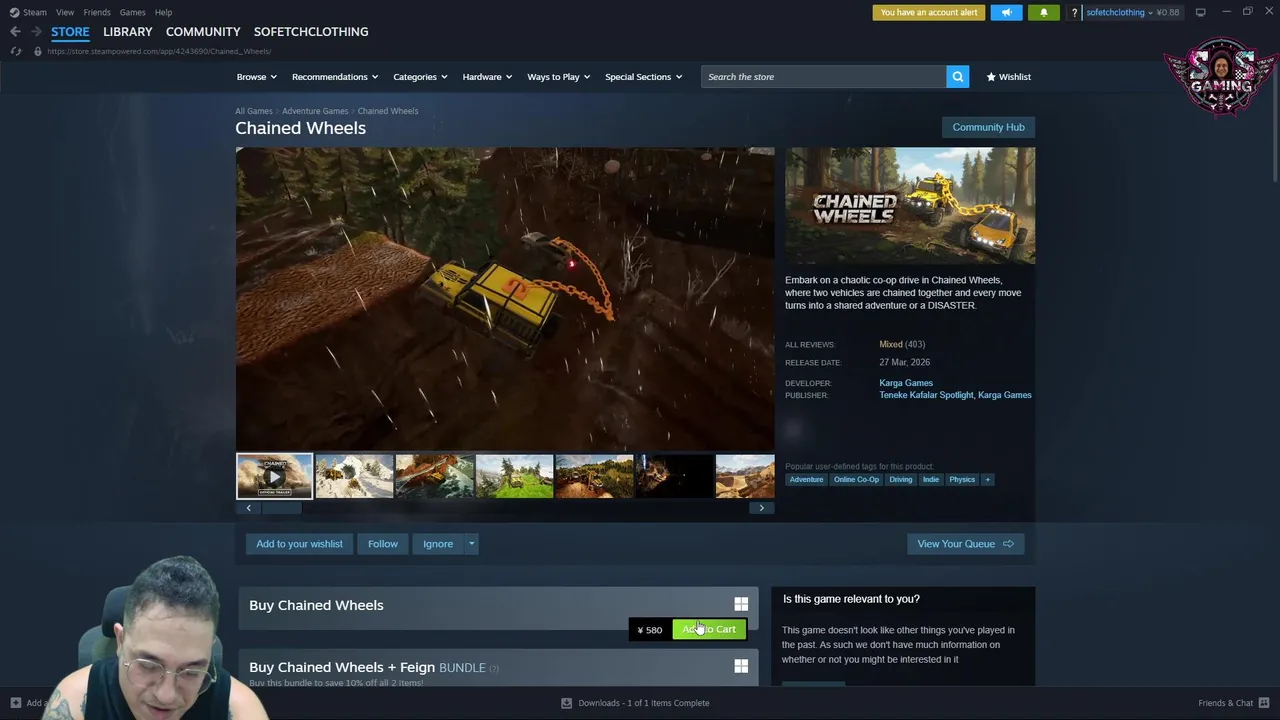1280x720 pixels.
Task: Click the Ignore button
Action: pyautogui.click(x=438, y=544)
